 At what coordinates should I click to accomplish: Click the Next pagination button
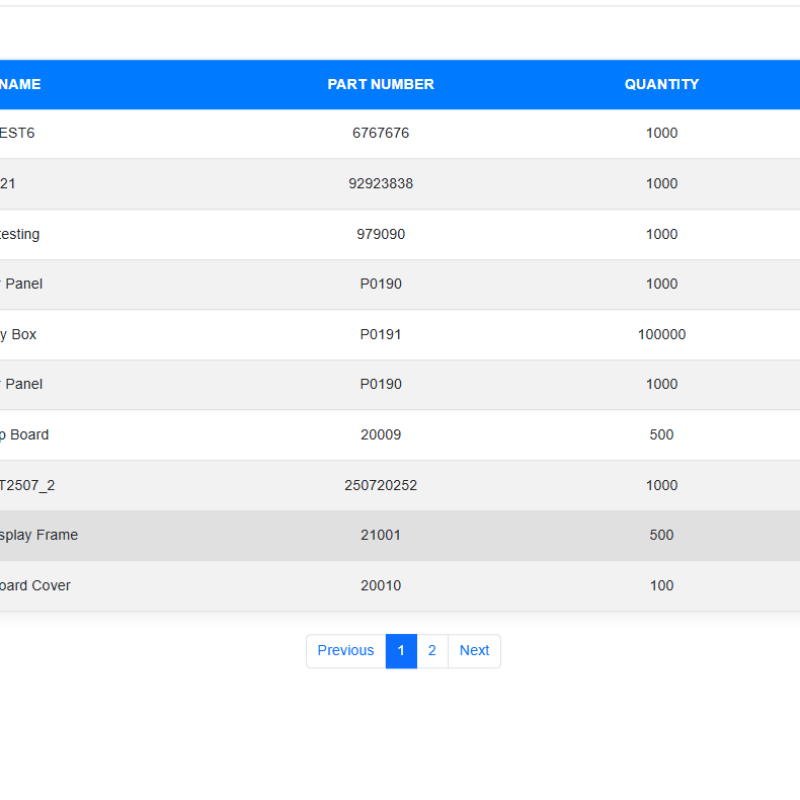click(474, 651)
